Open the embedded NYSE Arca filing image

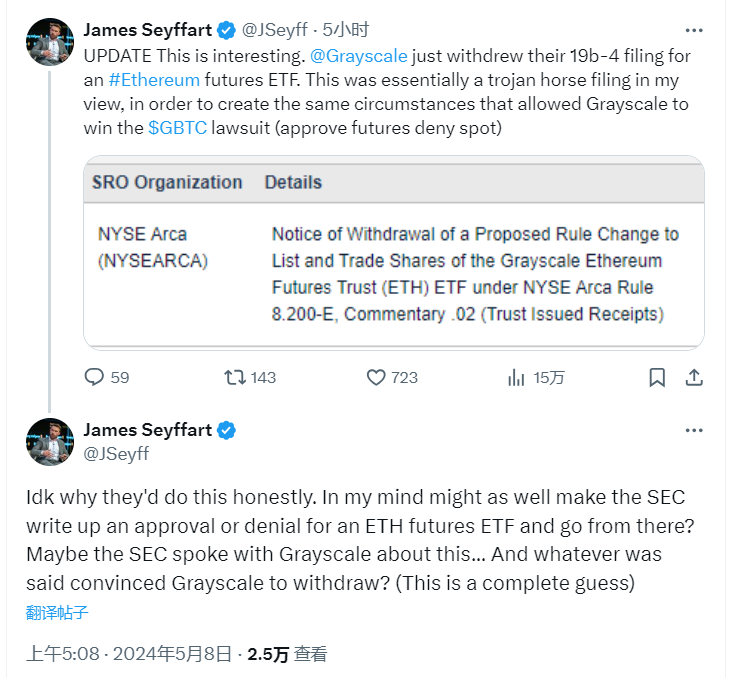[393, 252]
